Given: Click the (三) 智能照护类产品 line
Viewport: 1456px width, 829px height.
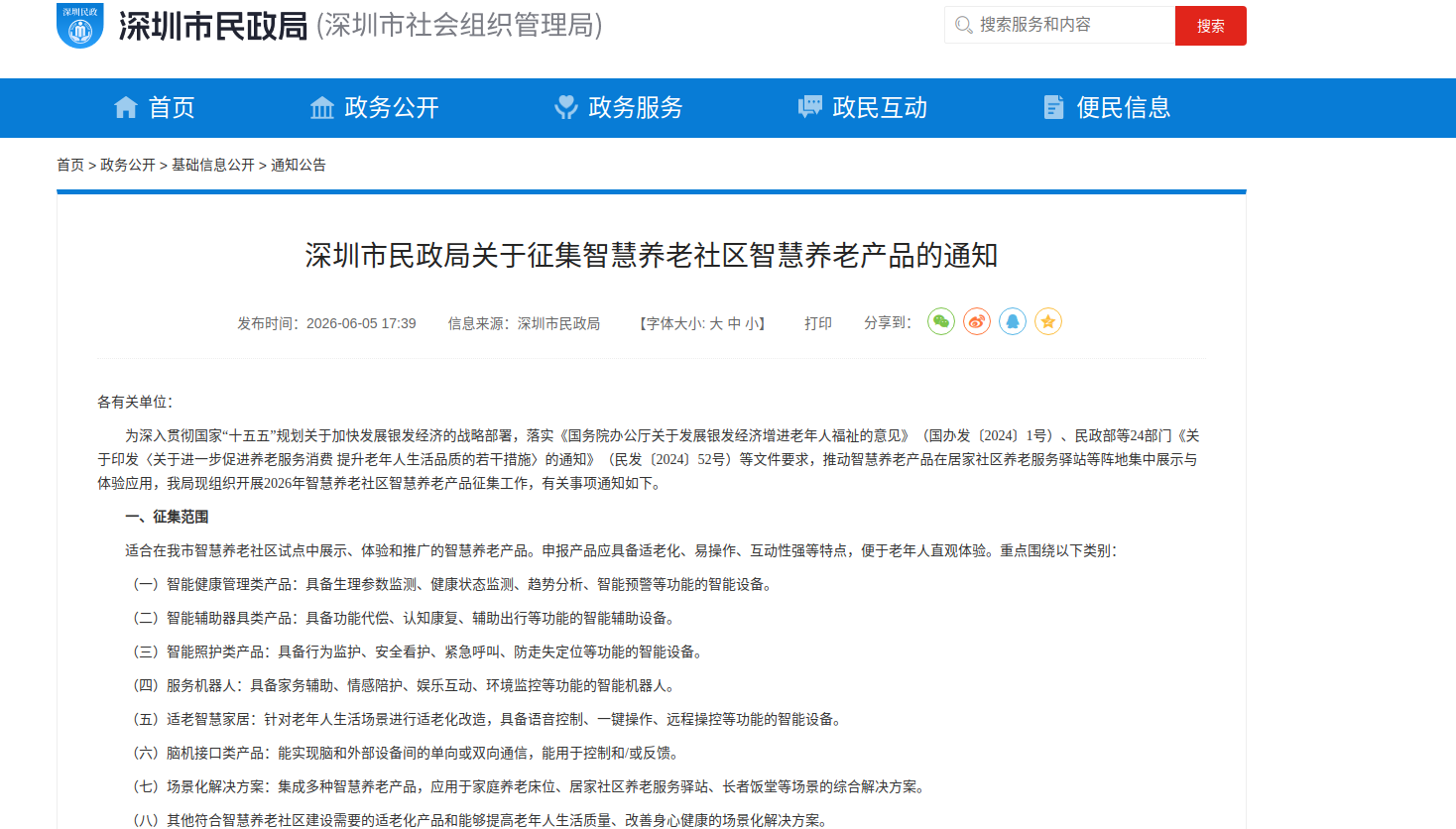Looking at the screenshot, I should point(418,651).
